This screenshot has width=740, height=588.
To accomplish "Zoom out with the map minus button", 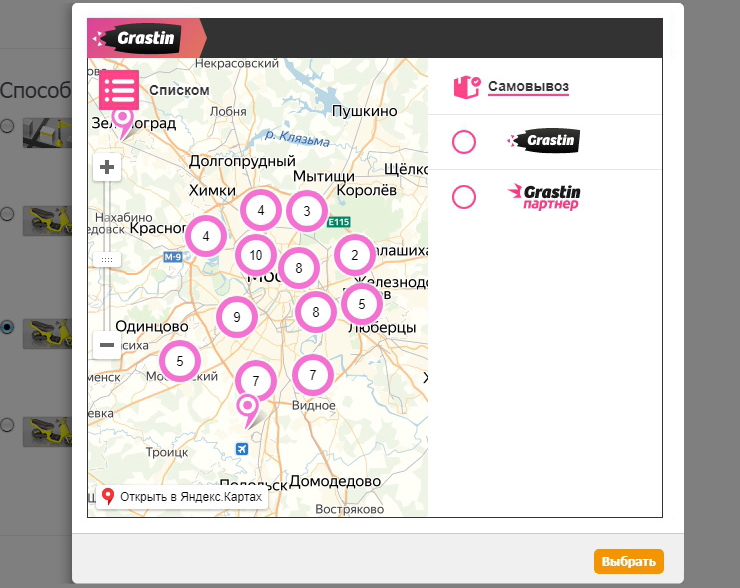I will (x=107, y=345).
